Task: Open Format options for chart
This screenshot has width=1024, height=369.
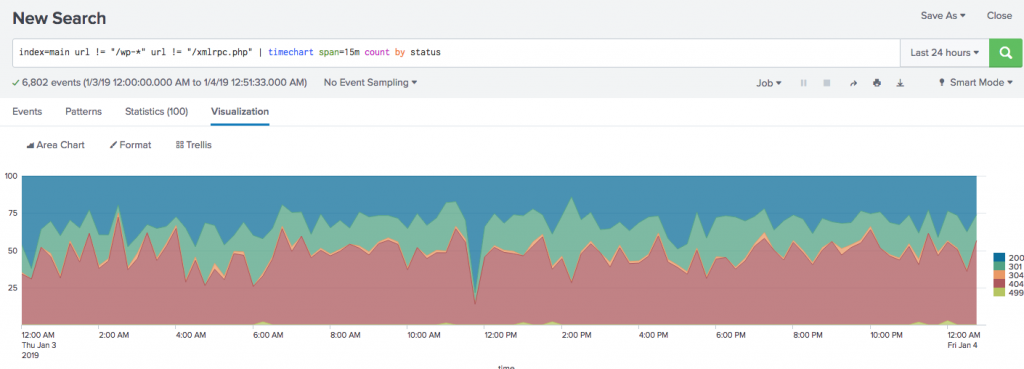Action: (130, 145)
